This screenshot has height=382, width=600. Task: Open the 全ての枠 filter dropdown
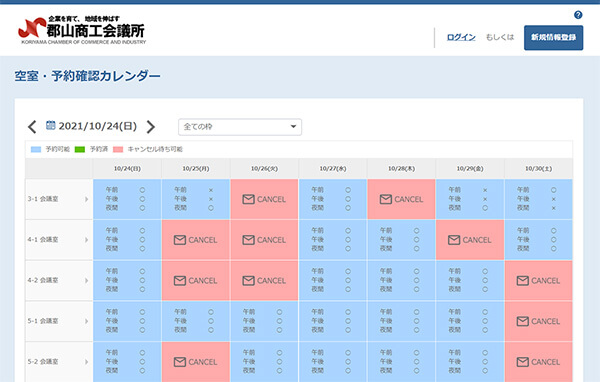[240, 127]
